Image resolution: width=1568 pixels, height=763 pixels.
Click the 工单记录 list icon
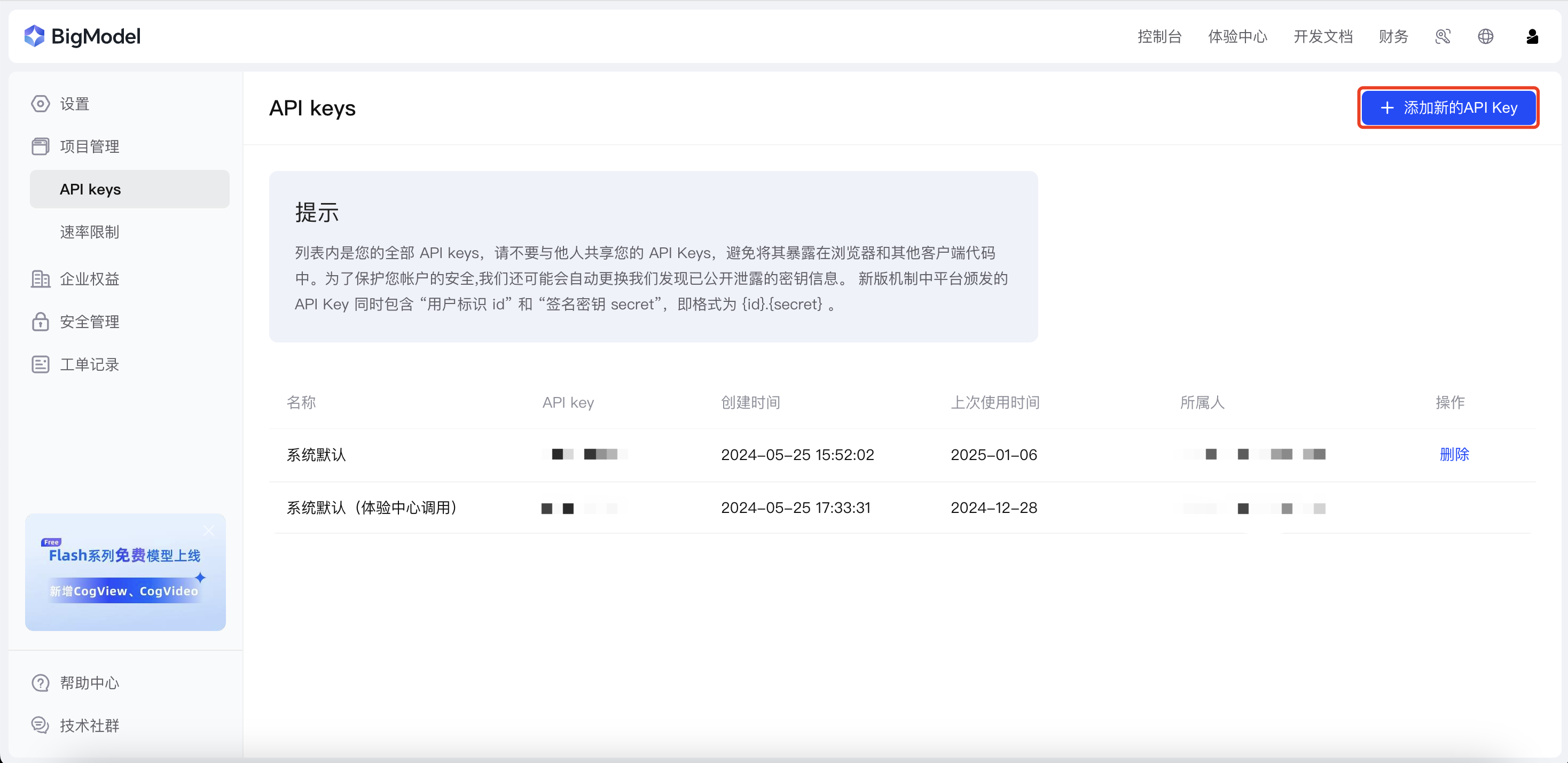pos(40,364)
